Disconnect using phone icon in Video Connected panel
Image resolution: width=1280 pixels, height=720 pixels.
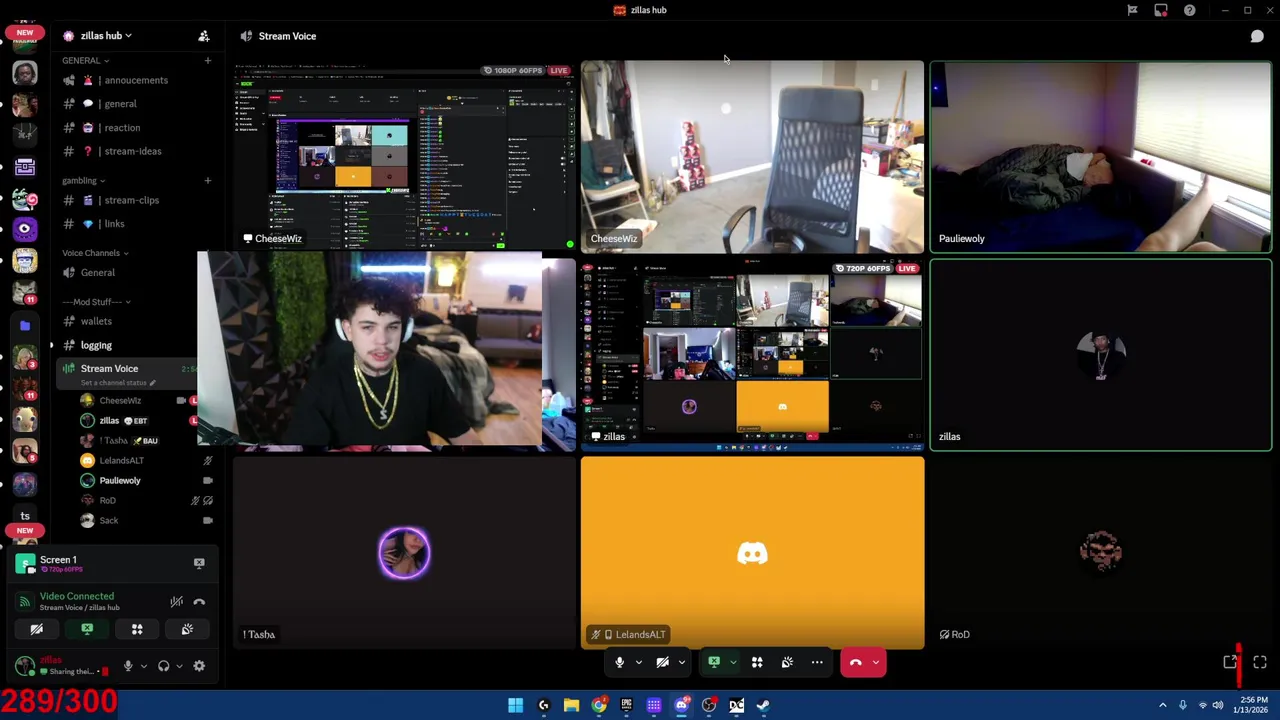[199, 601]
